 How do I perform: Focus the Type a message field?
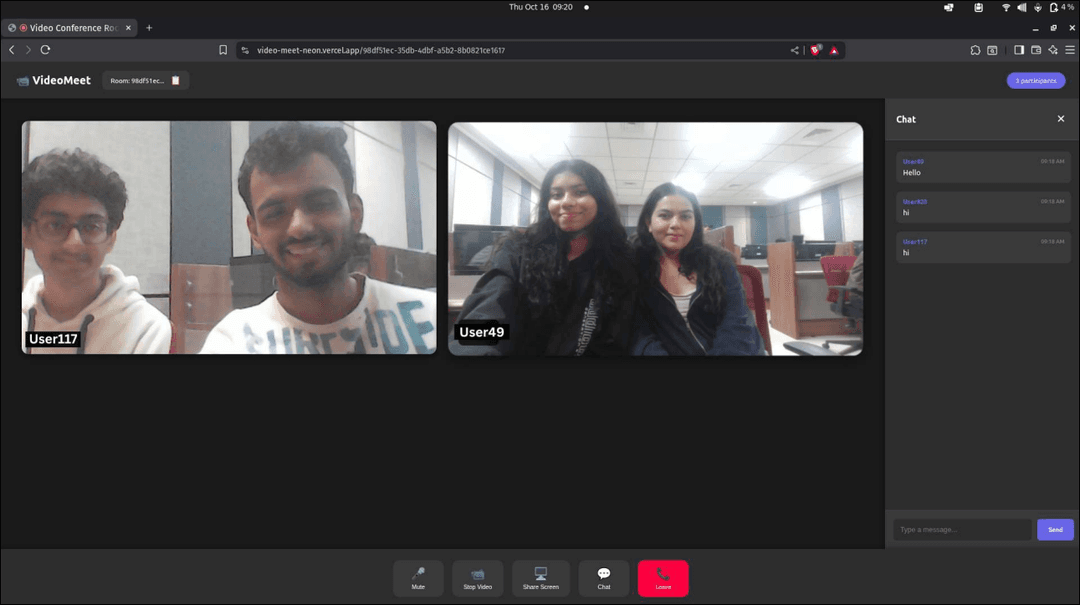click(961, 529)
